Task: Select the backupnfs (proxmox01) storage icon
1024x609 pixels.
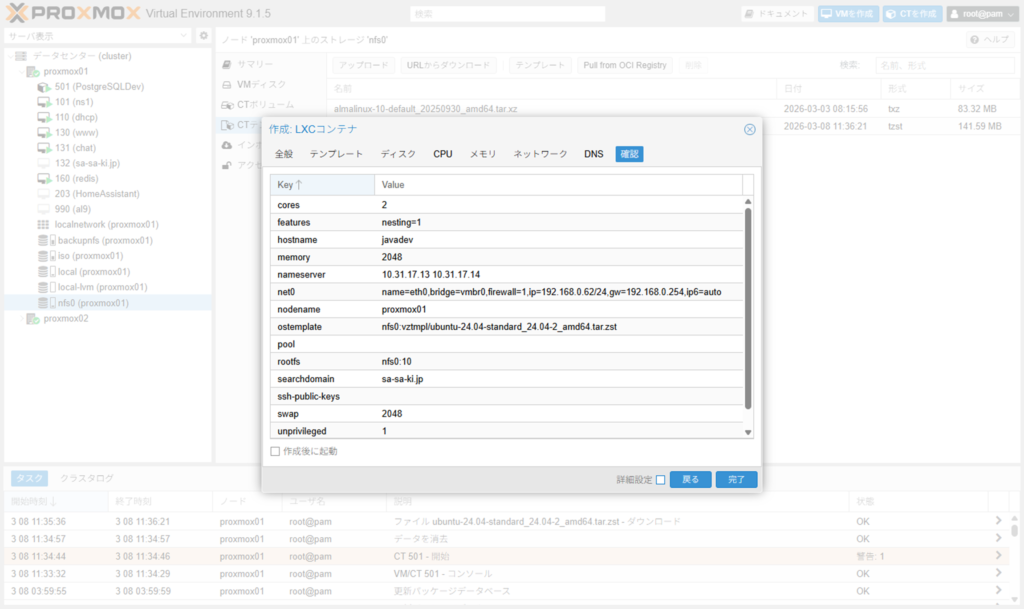Action: coord(44,241)
